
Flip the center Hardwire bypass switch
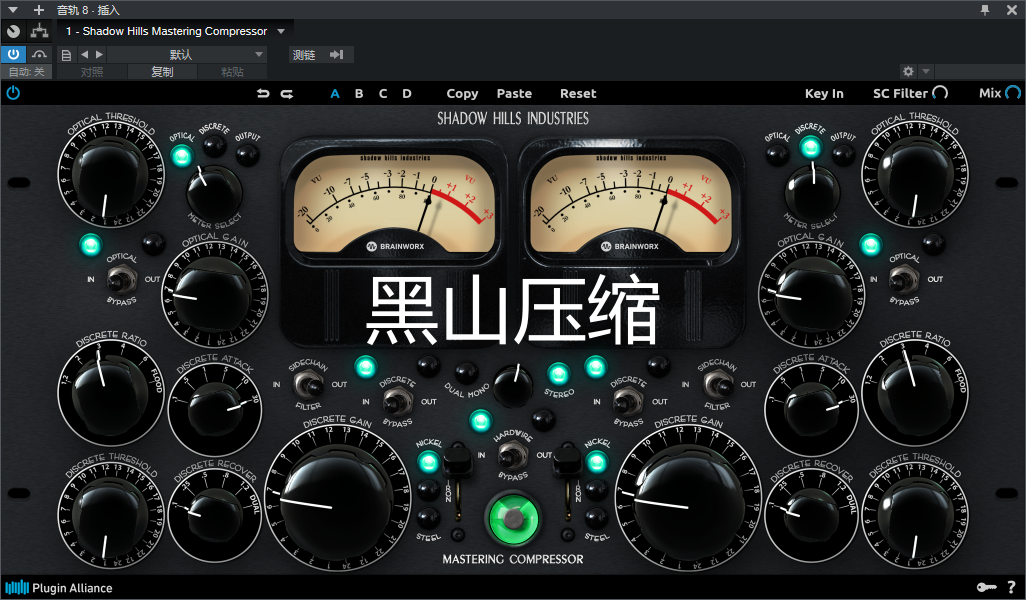click(x=512, y=454)
